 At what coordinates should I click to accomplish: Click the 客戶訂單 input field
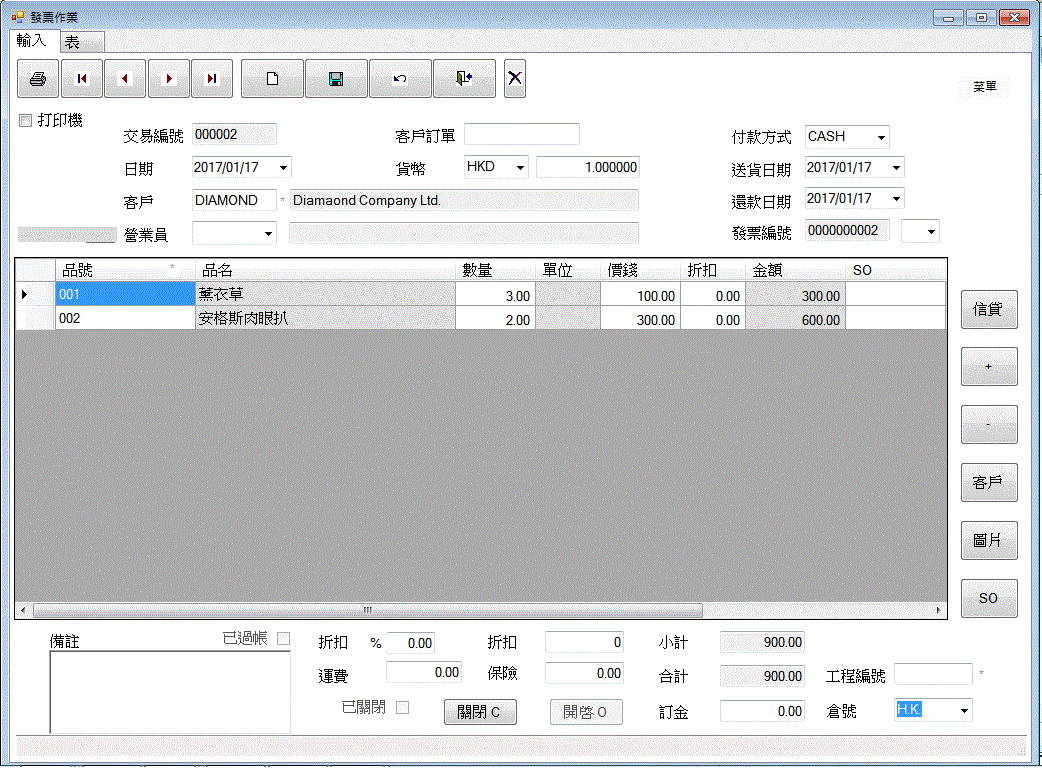point(522,134)
